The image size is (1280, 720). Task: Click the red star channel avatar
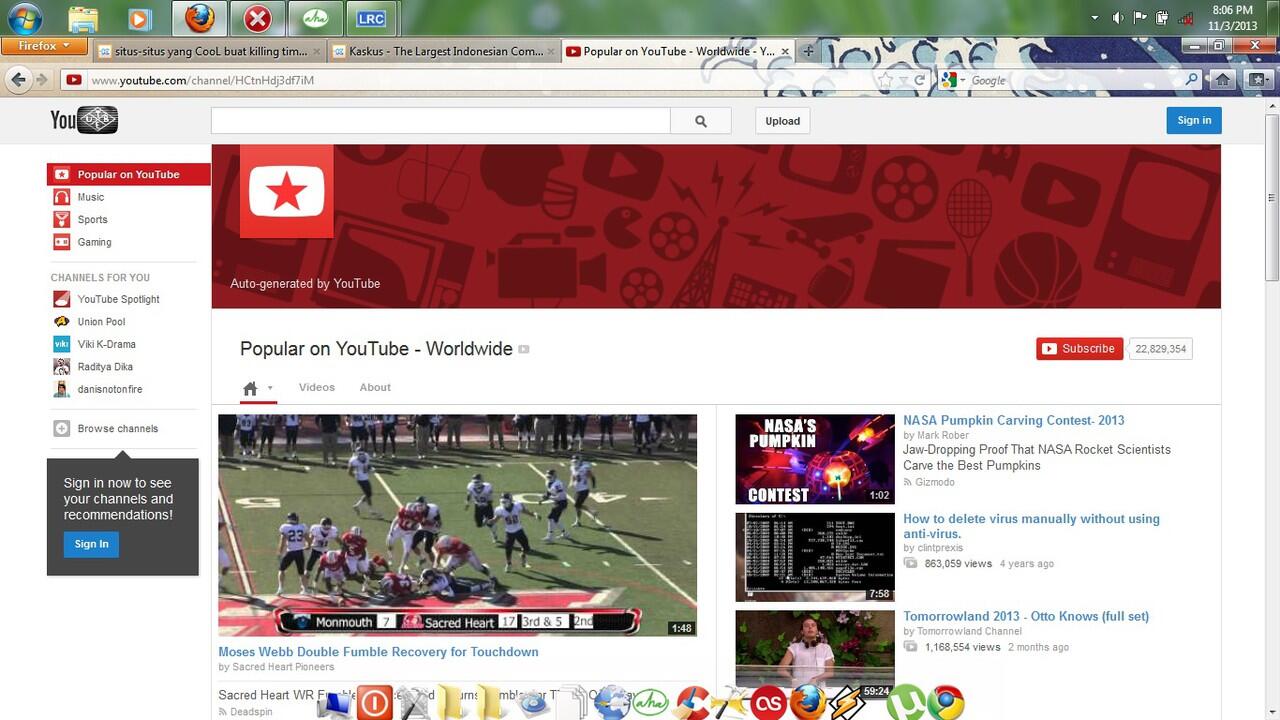click(286, 191)
